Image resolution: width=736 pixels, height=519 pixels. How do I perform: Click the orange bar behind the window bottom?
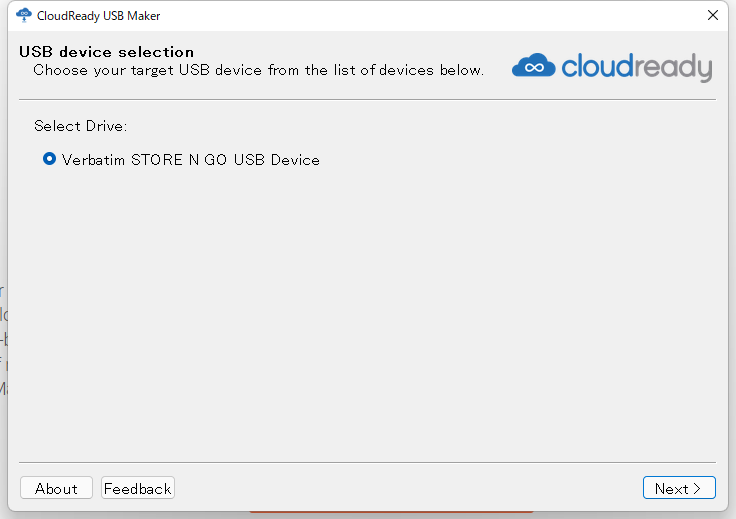[x=400, y=515]
